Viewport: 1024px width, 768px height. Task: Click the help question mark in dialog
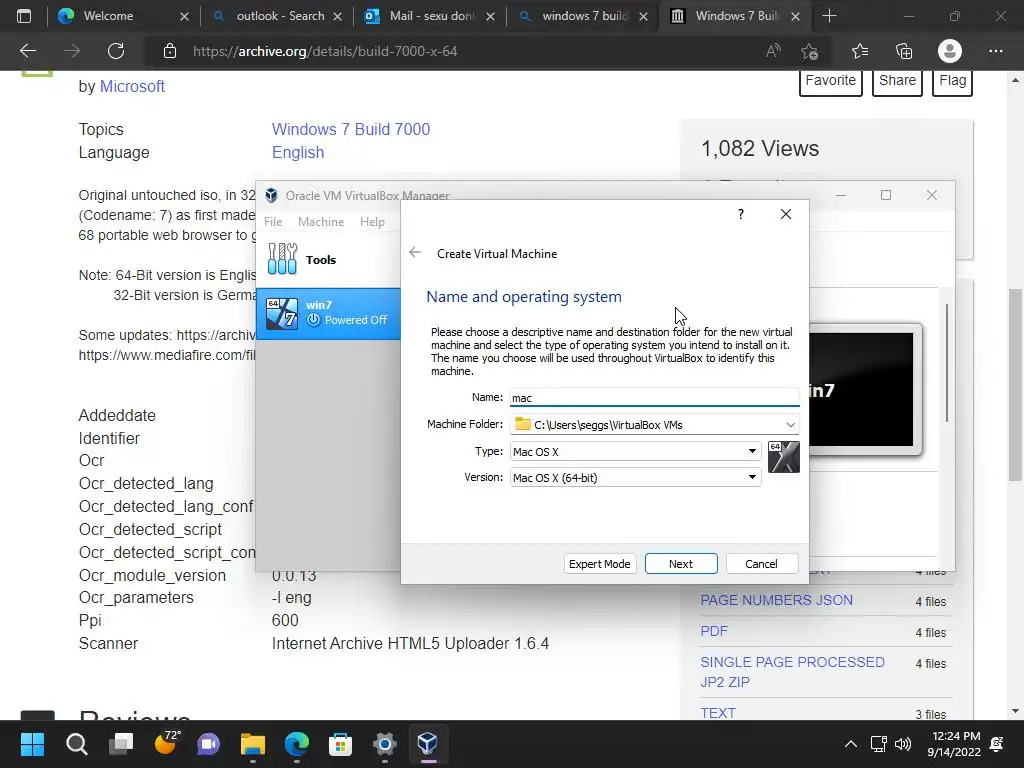741,214
